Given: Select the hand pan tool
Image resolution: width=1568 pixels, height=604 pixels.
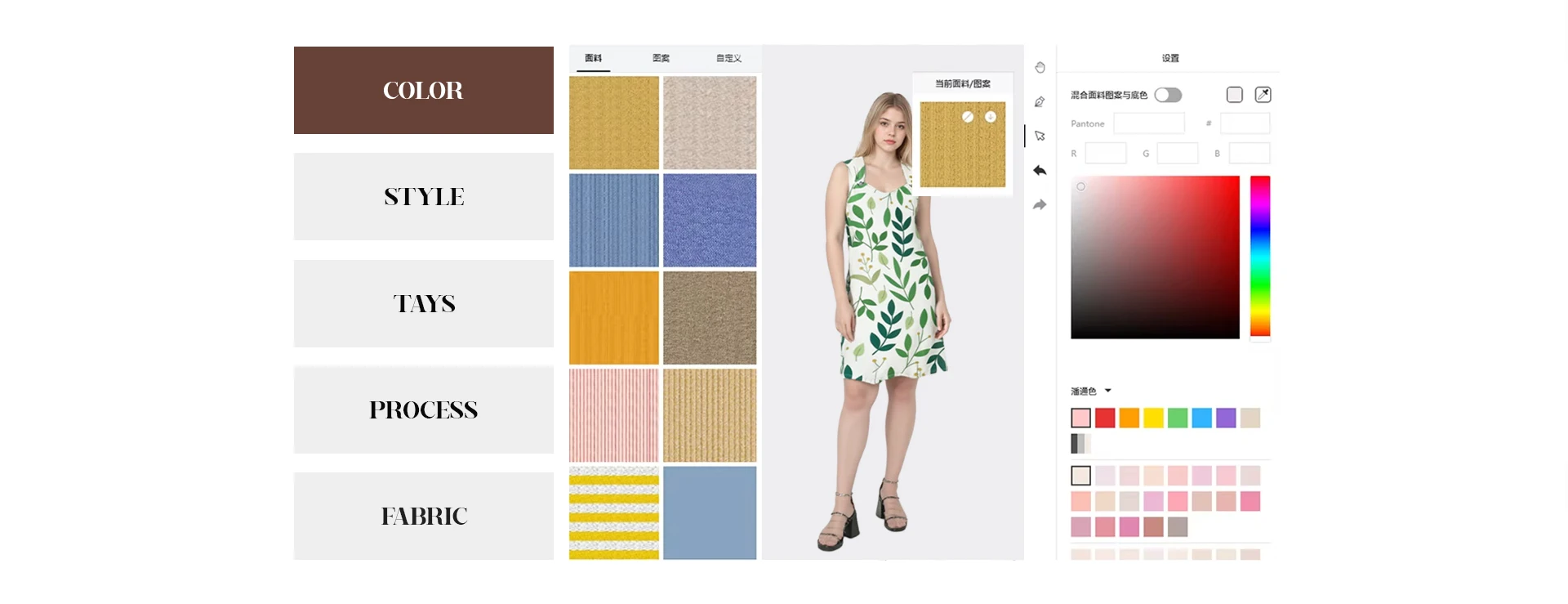Looking at the screenshot, I should pyautogui.click(x=1040, y=68).
